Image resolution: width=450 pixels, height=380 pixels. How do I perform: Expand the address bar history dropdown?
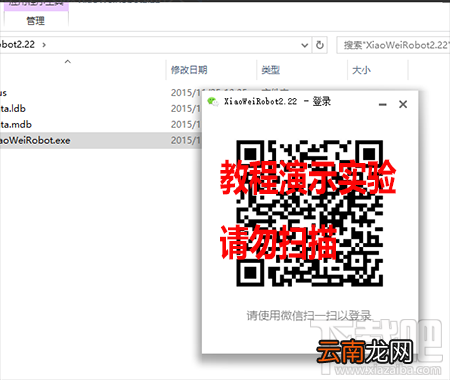point(304,45)
